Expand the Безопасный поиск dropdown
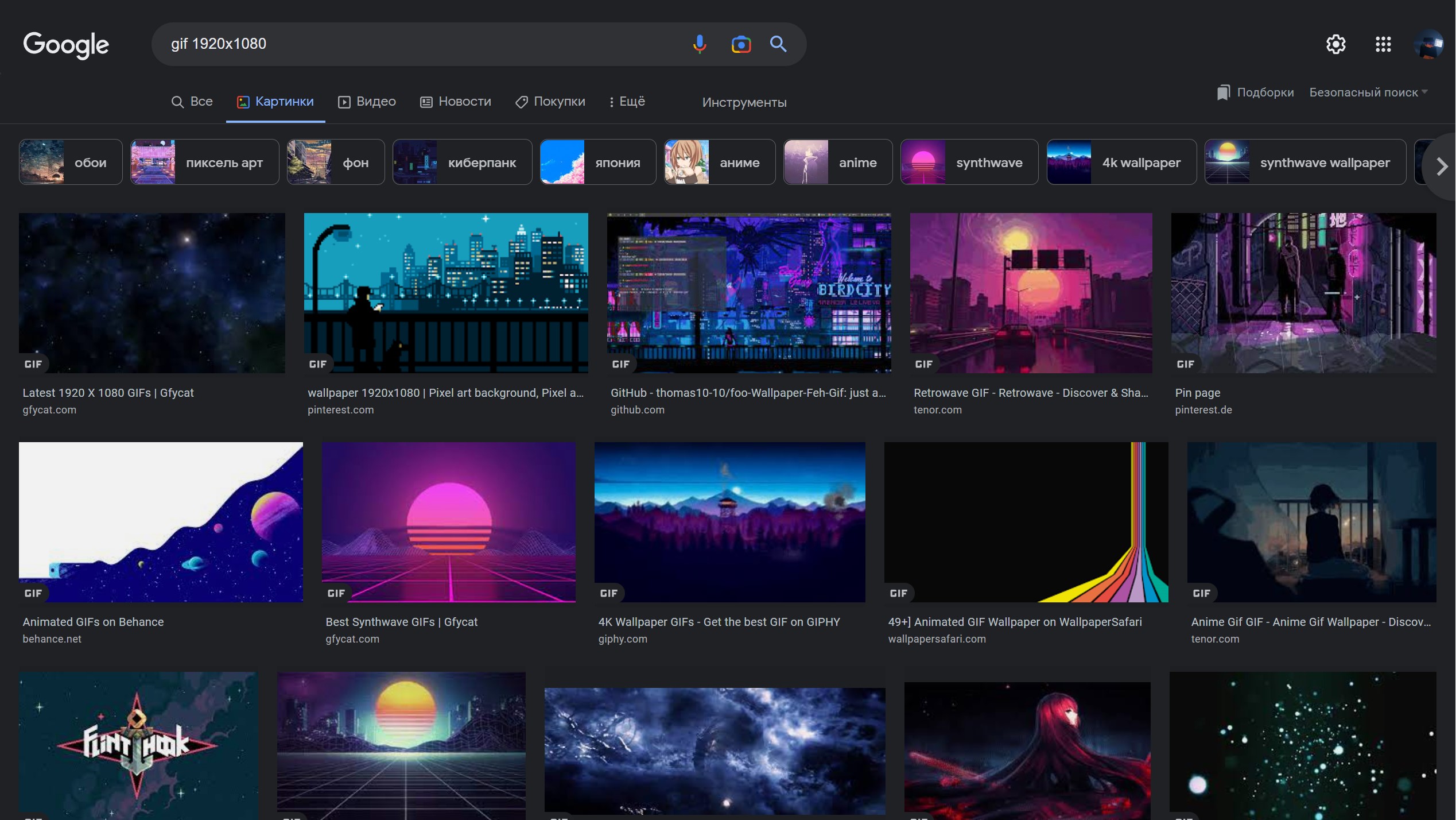This screenshot has height=820, width=1456. coord(1368,92)
